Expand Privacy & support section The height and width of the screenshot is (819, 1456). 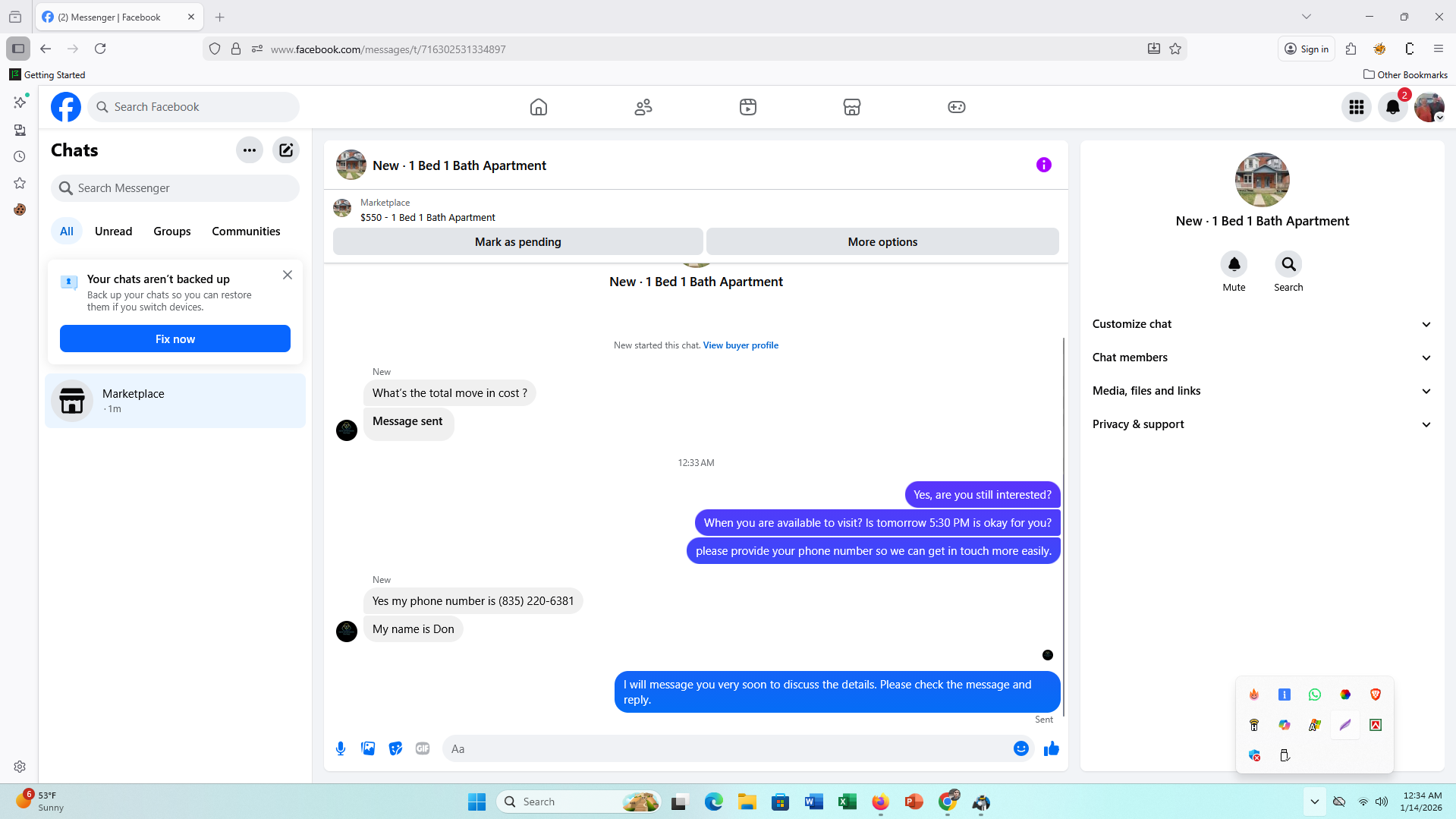coord(1263,424)
